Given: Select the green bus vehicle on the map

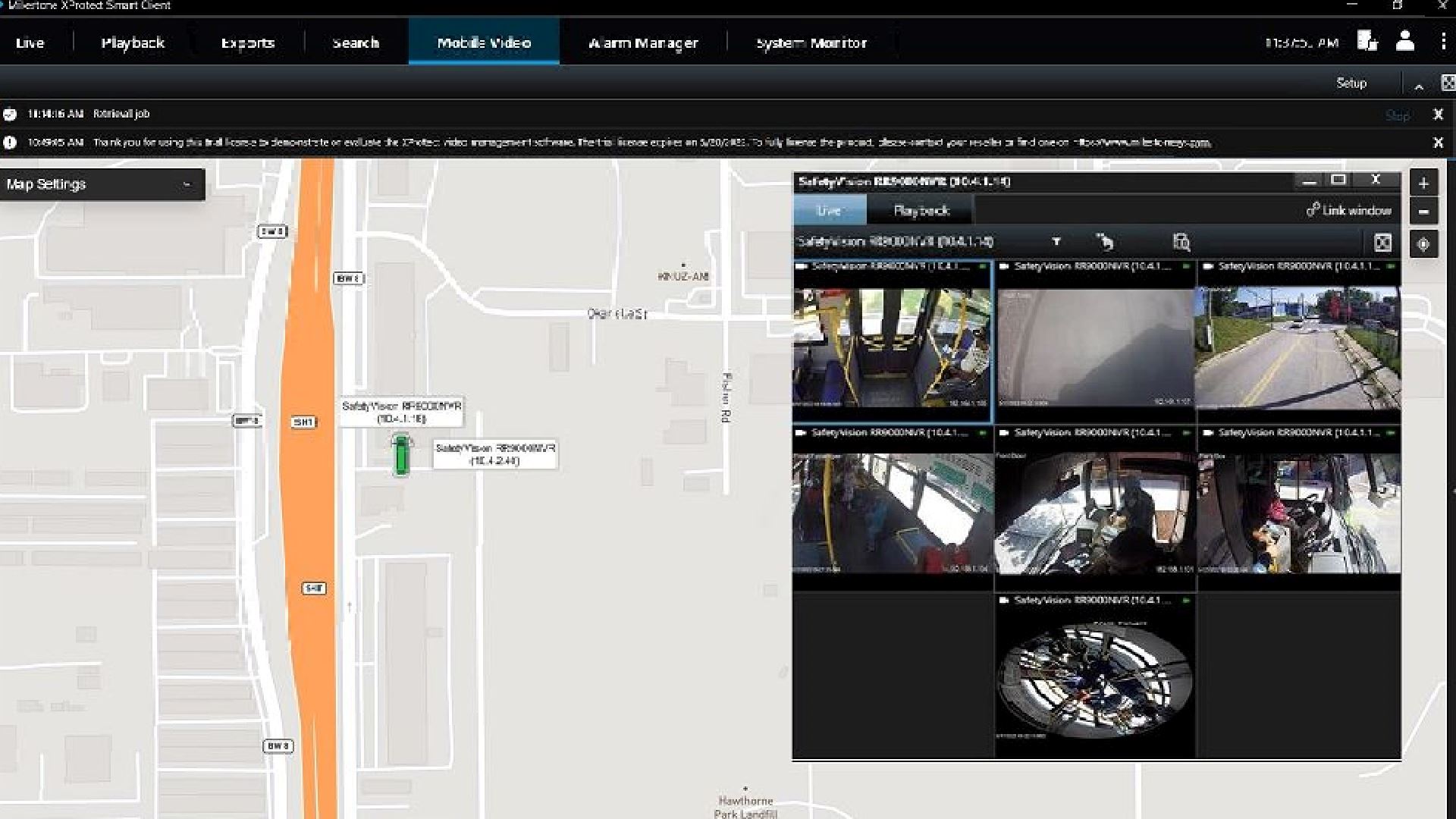Looking at the screenshot, I should click(x=401, y=455).
